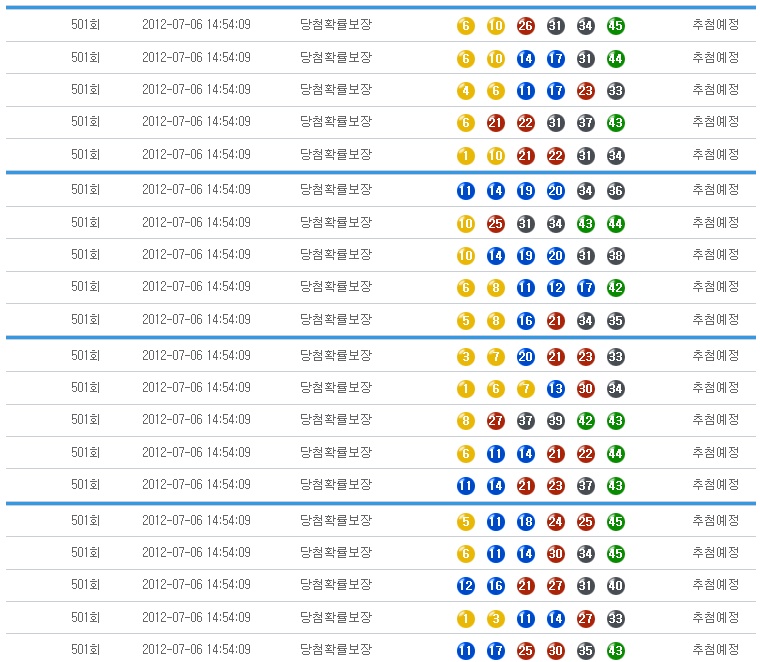This screenshot has height=662, width=760.
Task: Click 추첨예정 in the row with ball 36
Action: coord(715,189)
